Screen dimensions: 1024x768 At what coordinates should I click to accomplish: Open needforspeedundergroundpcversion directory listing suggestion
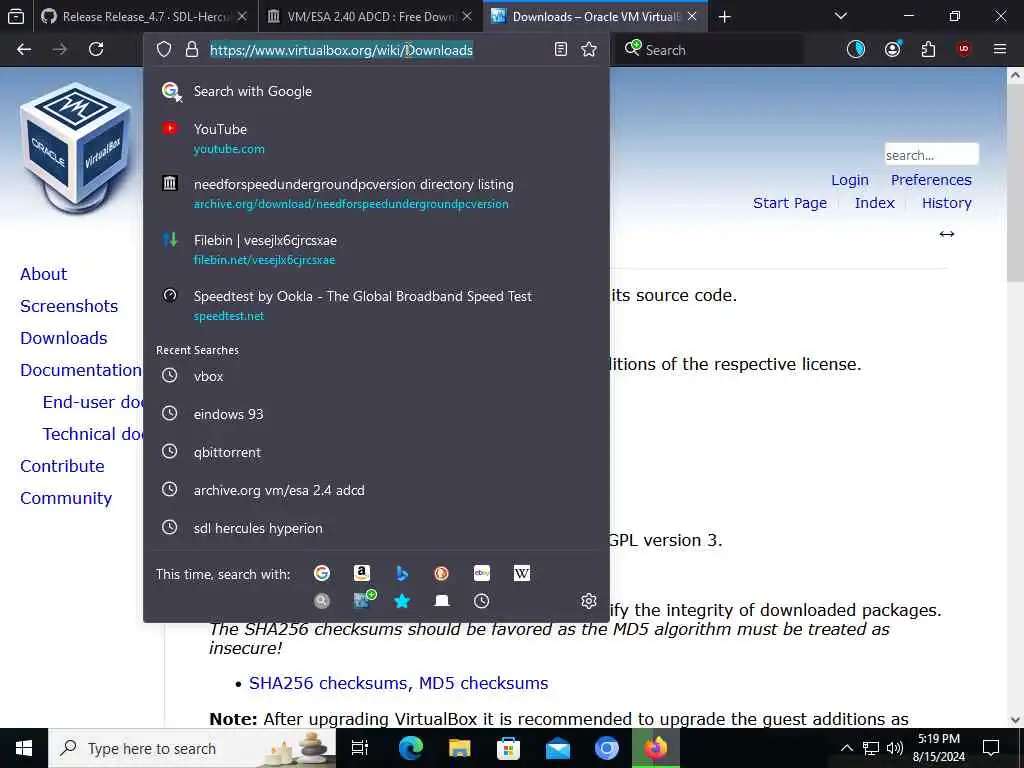click(x=376, y=194)
